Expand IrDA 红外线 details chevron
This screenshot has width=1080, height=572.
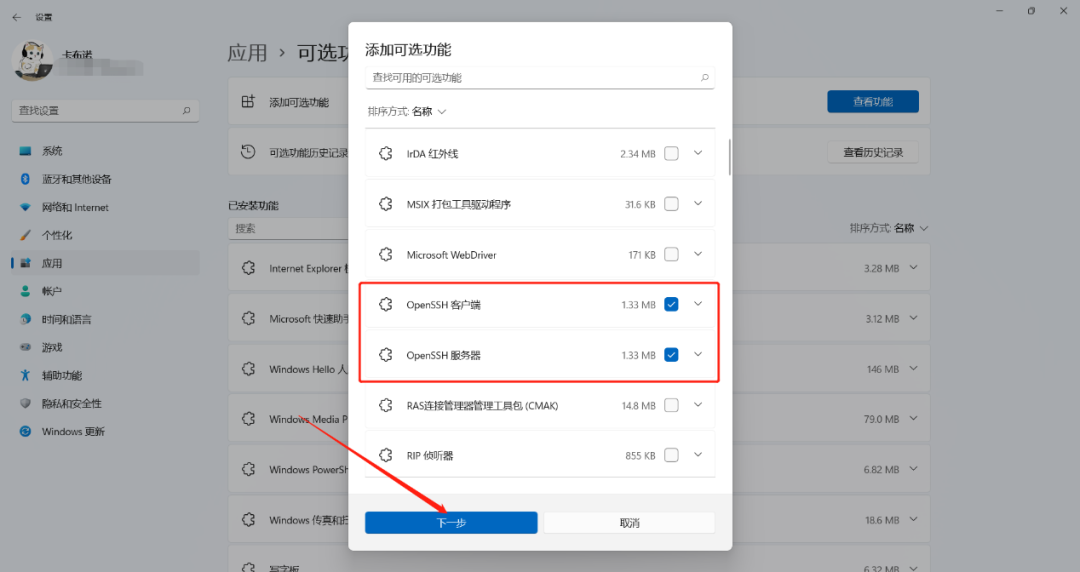point(698,153)
